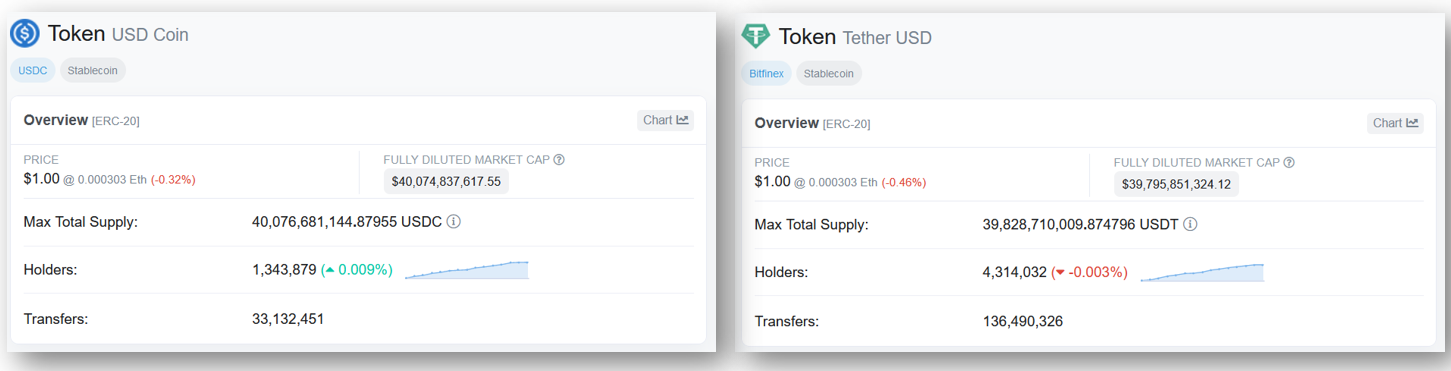Click the red down arrow in USDT holders change
This screenshot has width=1451, height=371.
click(1060, 273)
